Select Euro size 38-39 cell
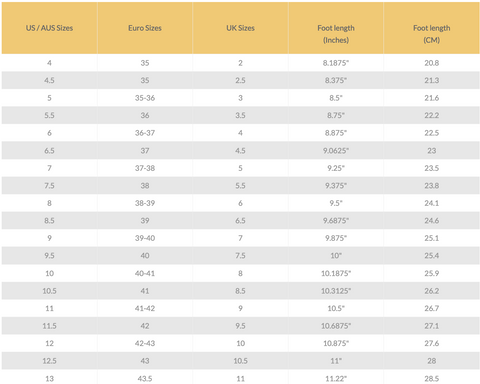This screenshot has height=384, width=480. (145, 203)
